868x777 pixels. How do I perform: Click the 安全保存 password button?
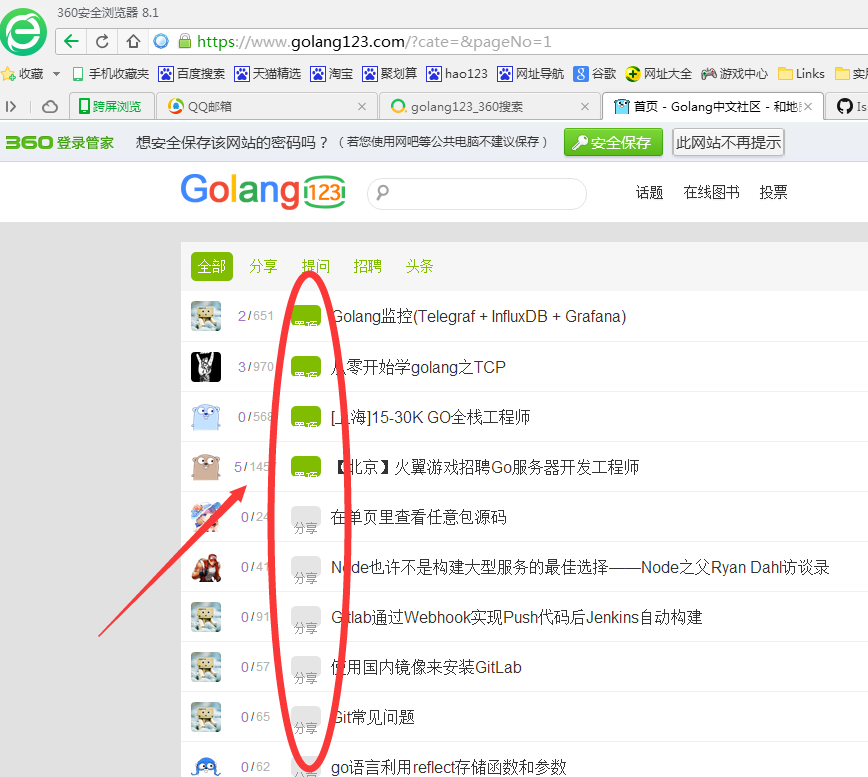click(x=613, y=142)
